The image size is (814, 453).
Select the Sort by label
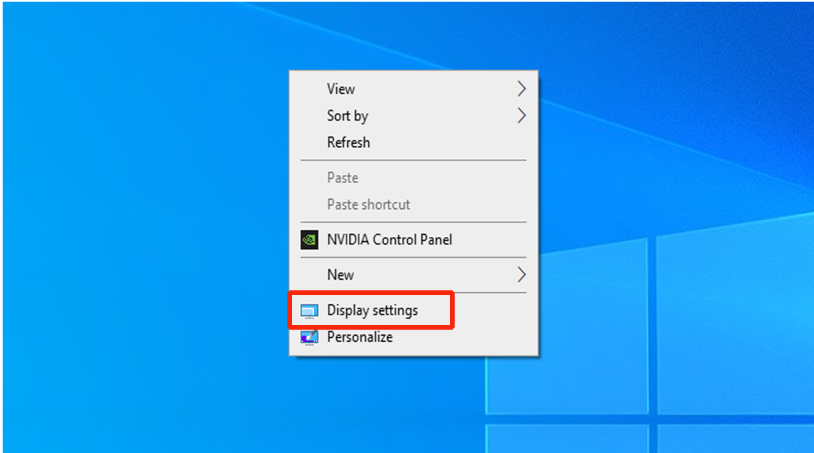tap(347, 116)
